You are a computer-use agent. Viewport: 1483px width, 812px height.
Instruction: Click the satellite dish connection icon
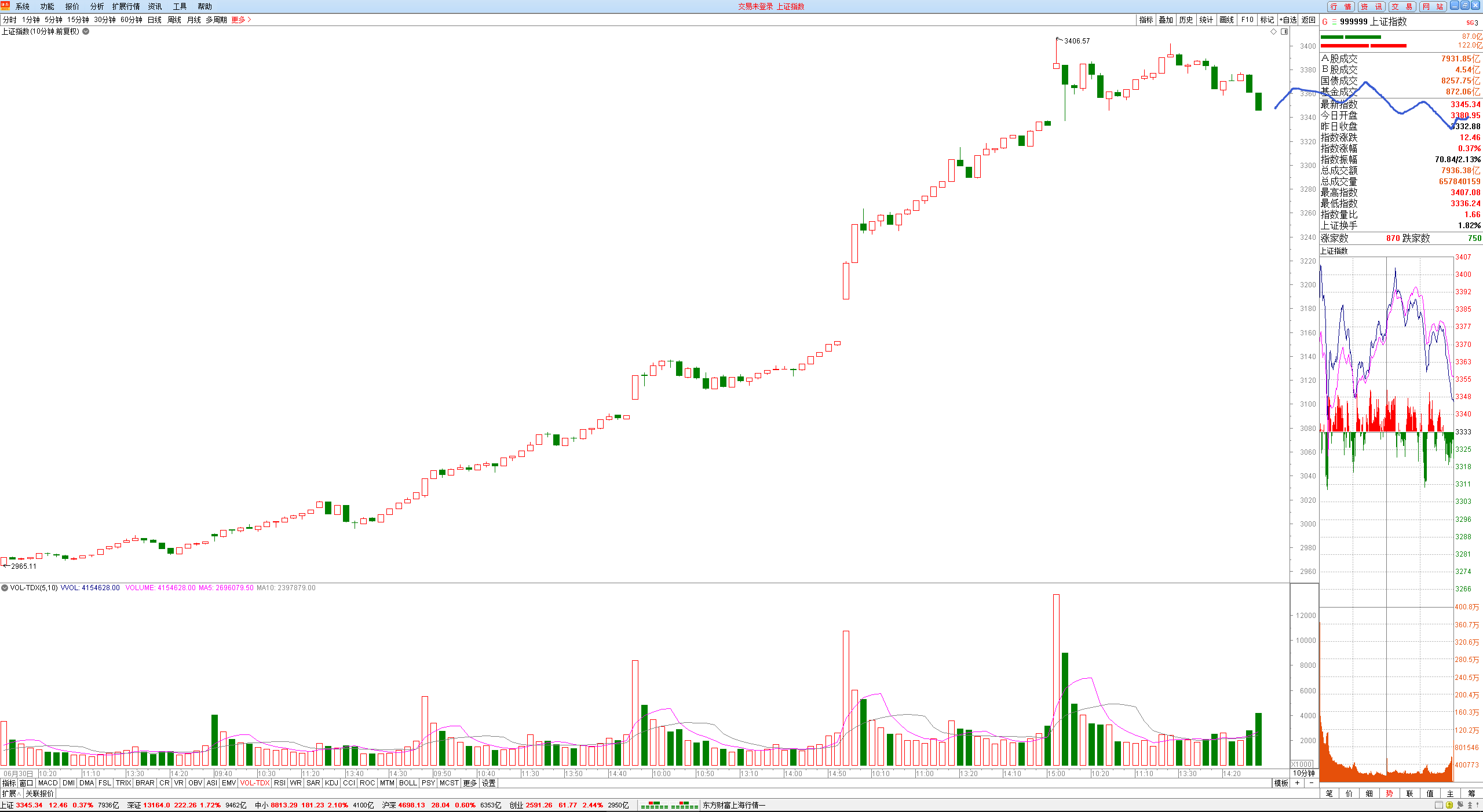click(1460, 805)
